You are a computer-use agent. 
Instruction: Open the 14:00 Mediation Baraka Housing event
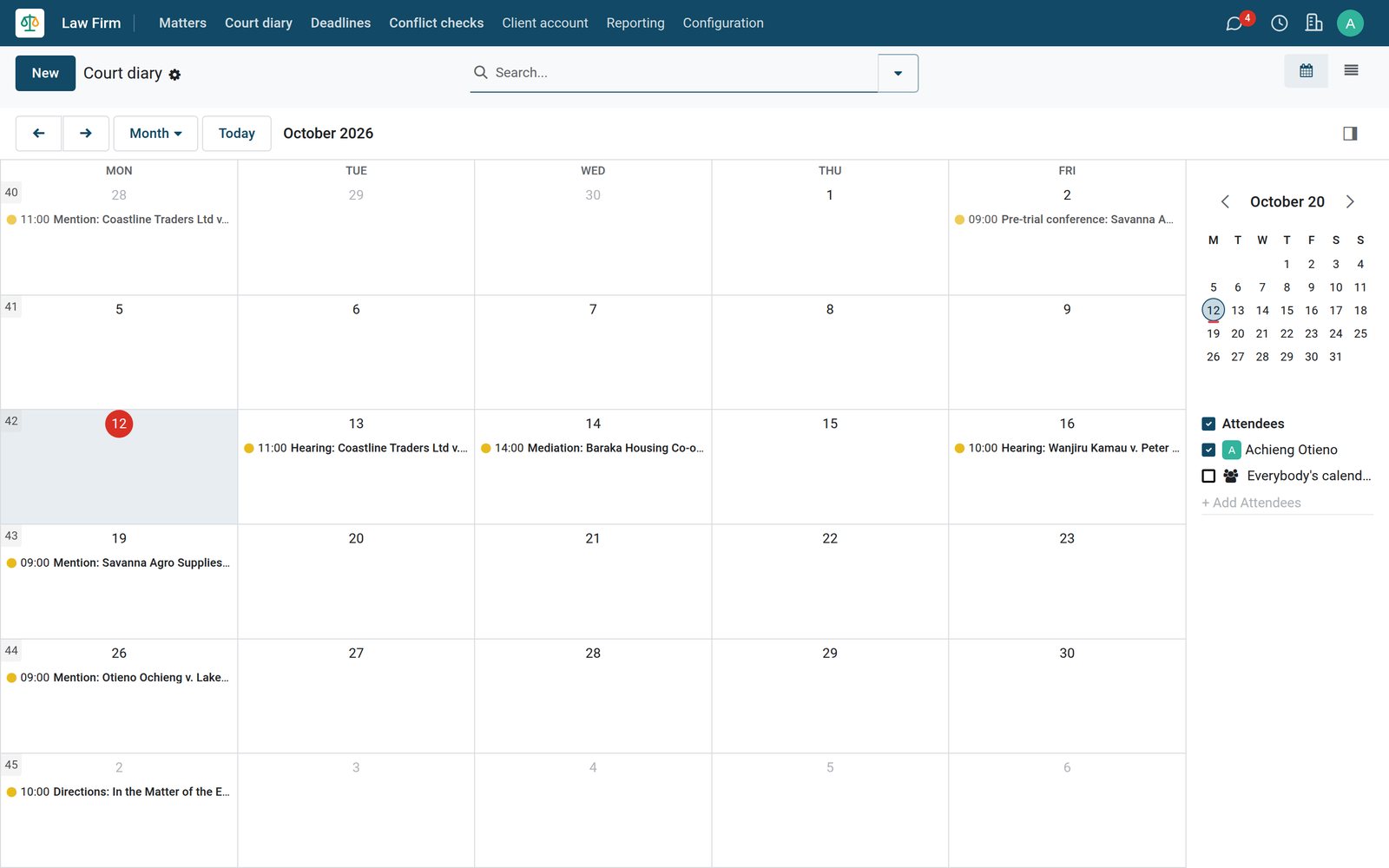pos(593,448)
